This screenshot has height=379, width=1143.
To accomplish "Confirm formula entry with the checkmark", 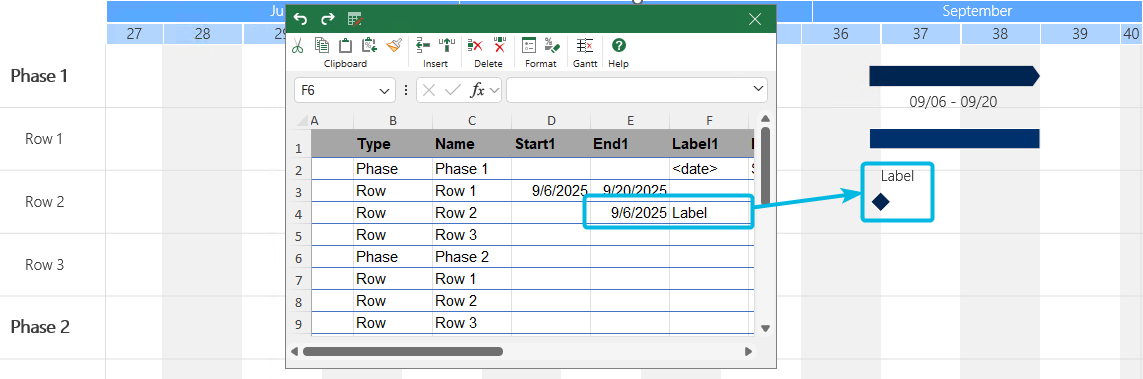I will 453,90.
